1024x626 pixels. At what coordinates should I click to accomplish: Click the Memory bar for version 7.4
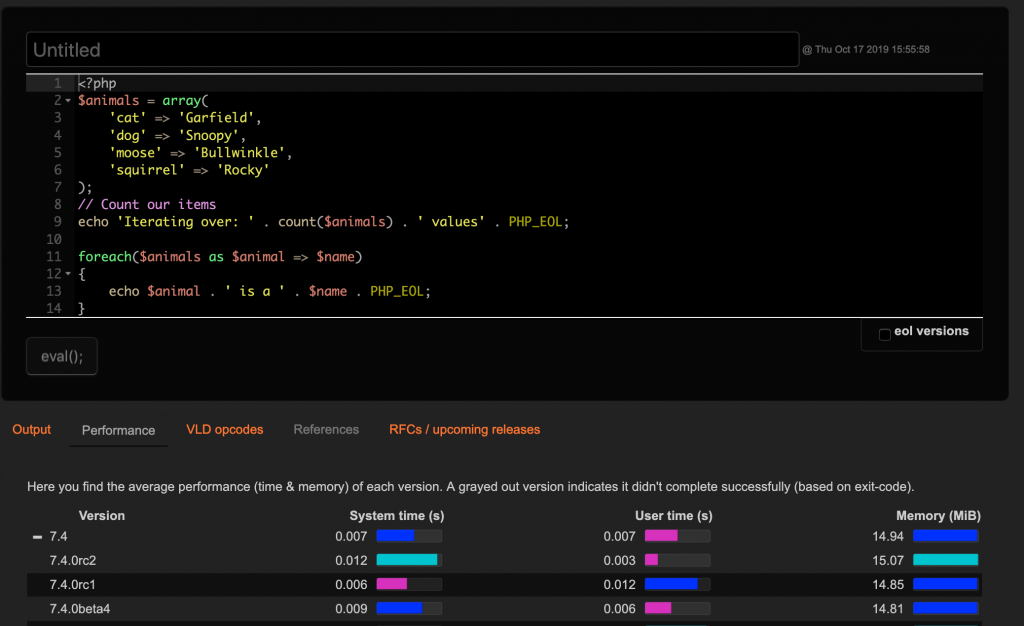(x=945, y=536)
